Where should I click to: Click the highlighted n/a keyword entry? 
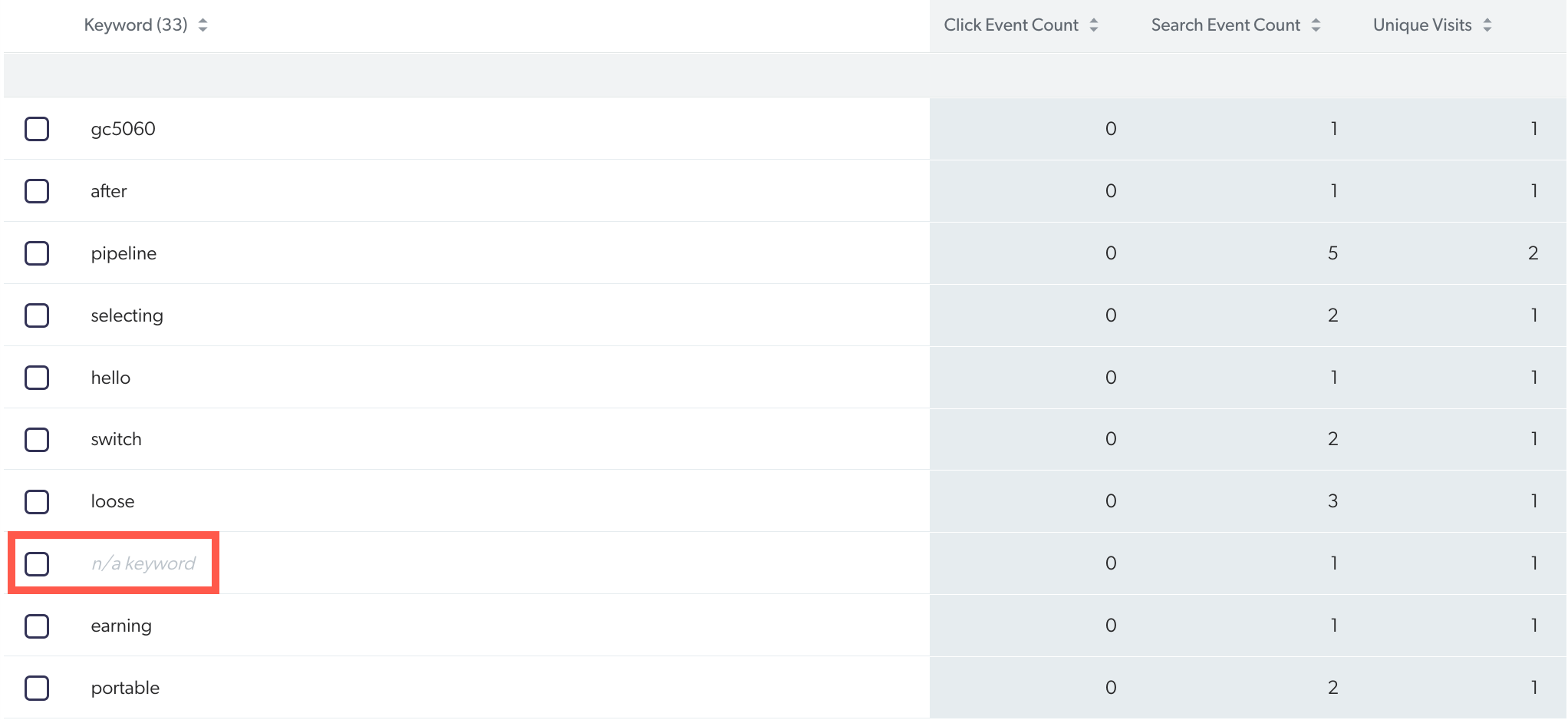143,563
